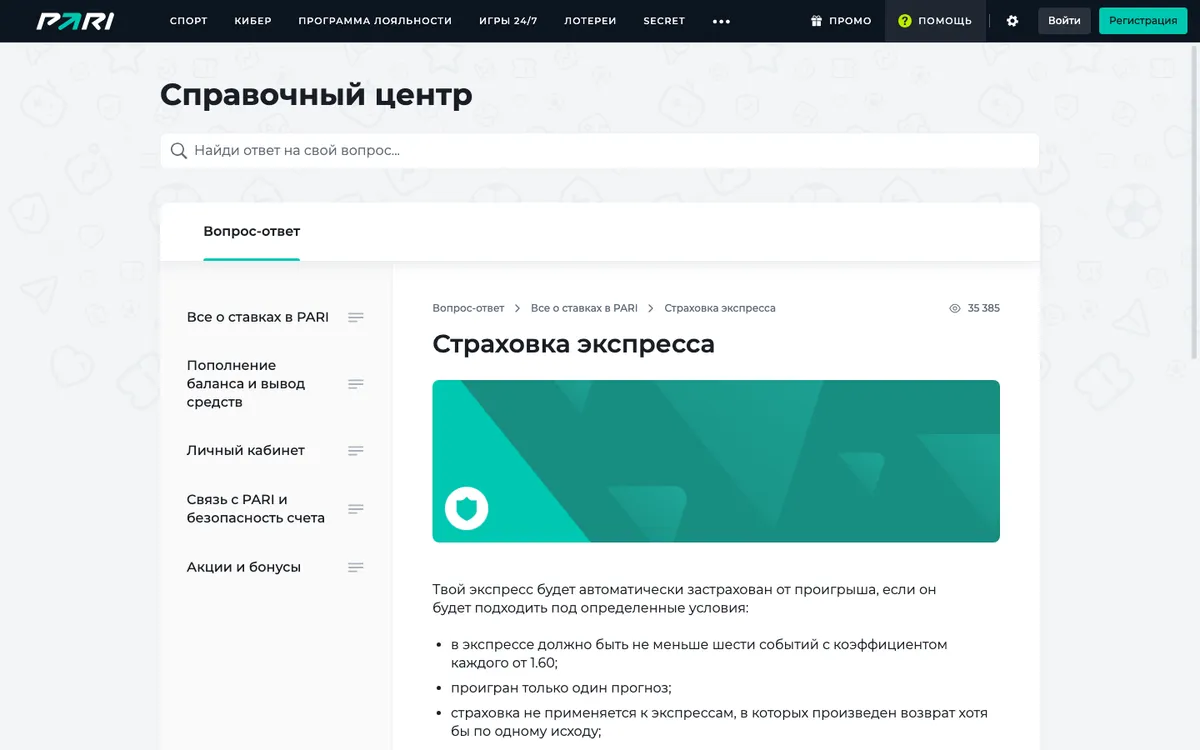Click the Помощь button
The height and width of the screenshot is (750, 1200).
935,21
